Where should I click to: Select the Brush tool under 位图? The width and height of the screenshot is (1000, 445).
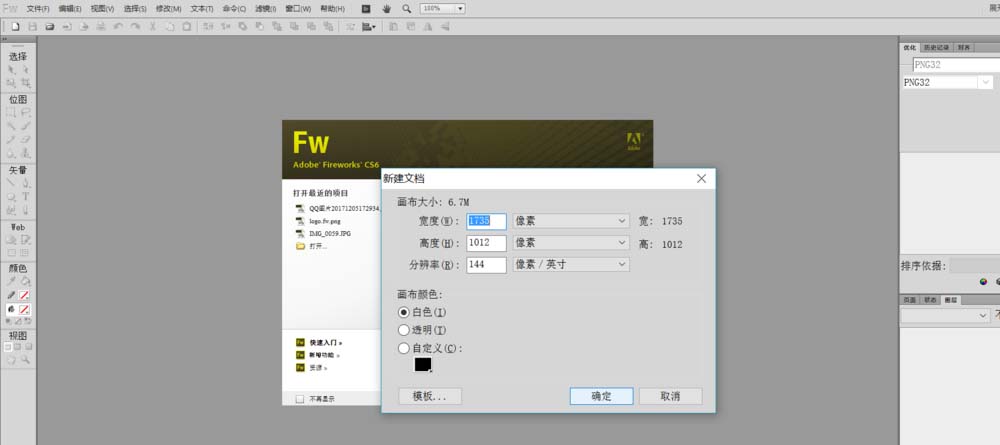26,126
